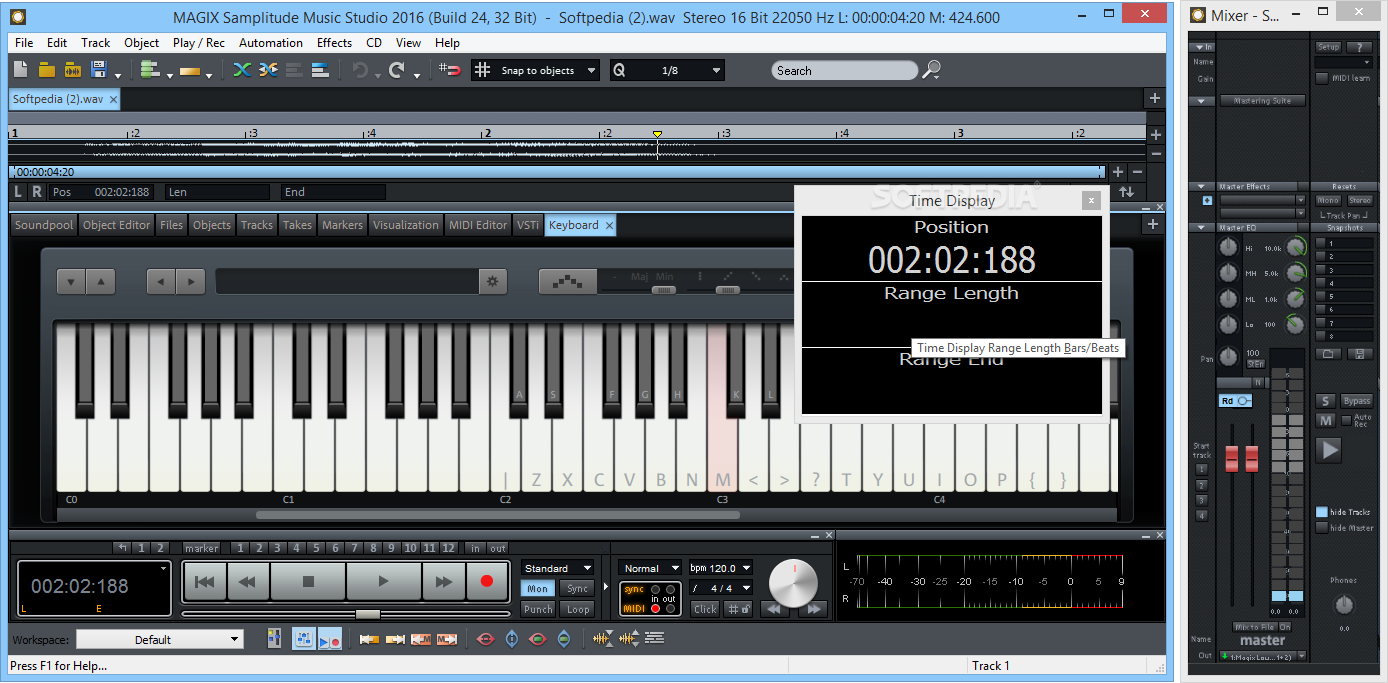This screenshot has width=1388, height=683.
Task: Click the chord pattern button on the keyboard panel
Action: point(568,282)
